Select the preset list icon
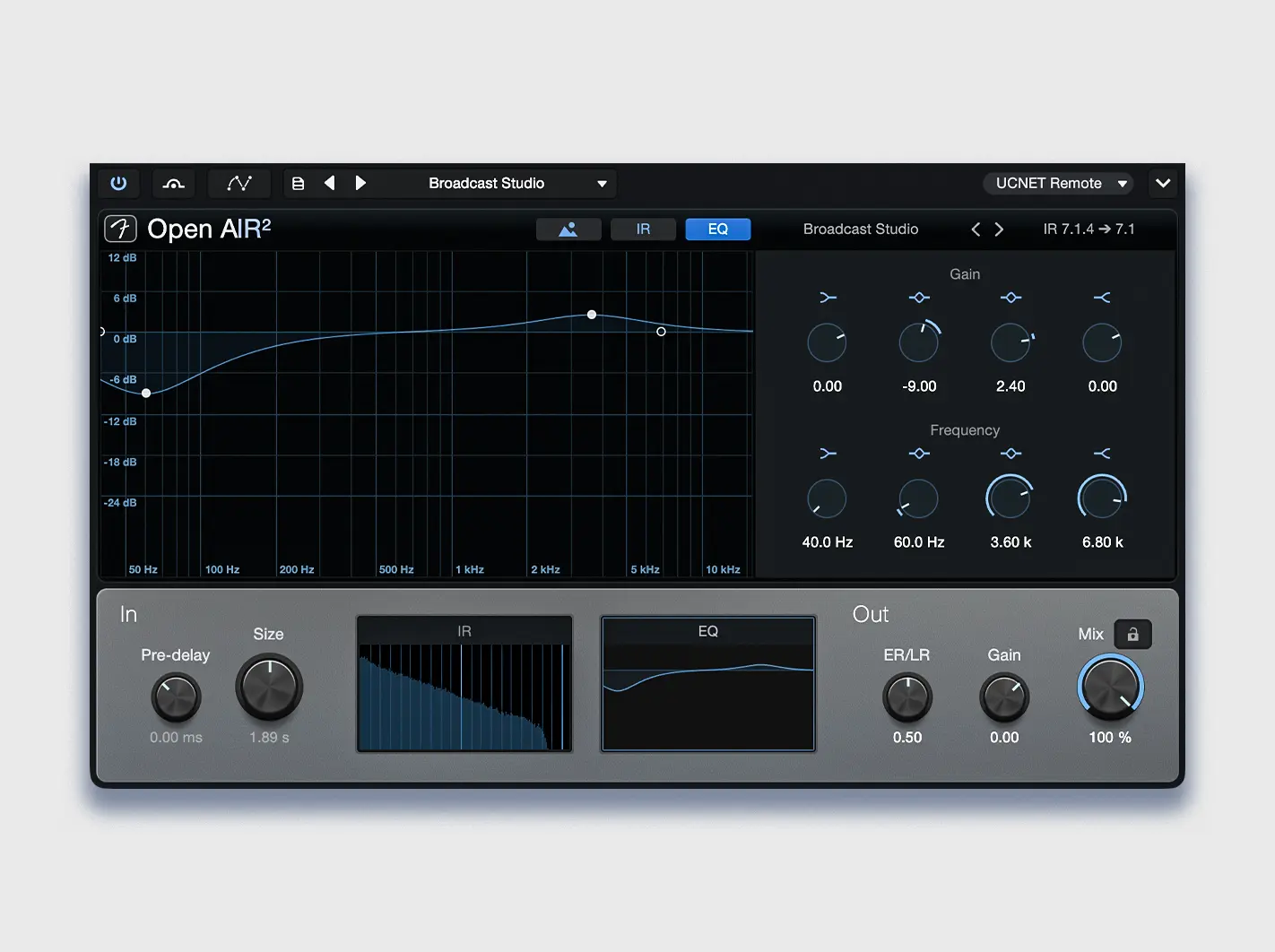The width and height of the screenshot is (1275, 952). pos(298,183)
